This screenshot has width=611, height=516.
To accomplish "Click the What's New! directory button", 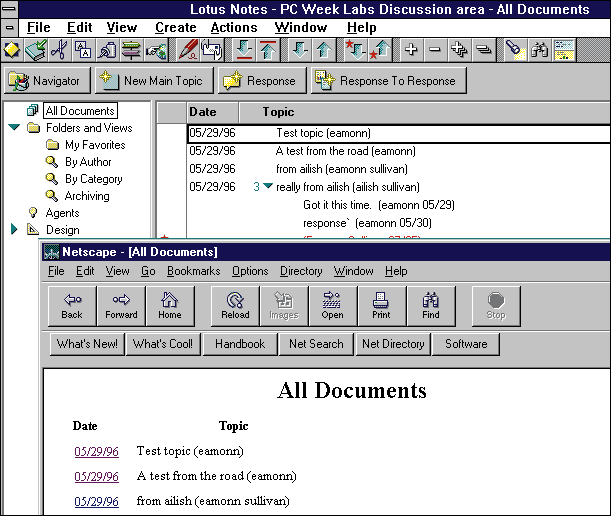I will 87,344.
